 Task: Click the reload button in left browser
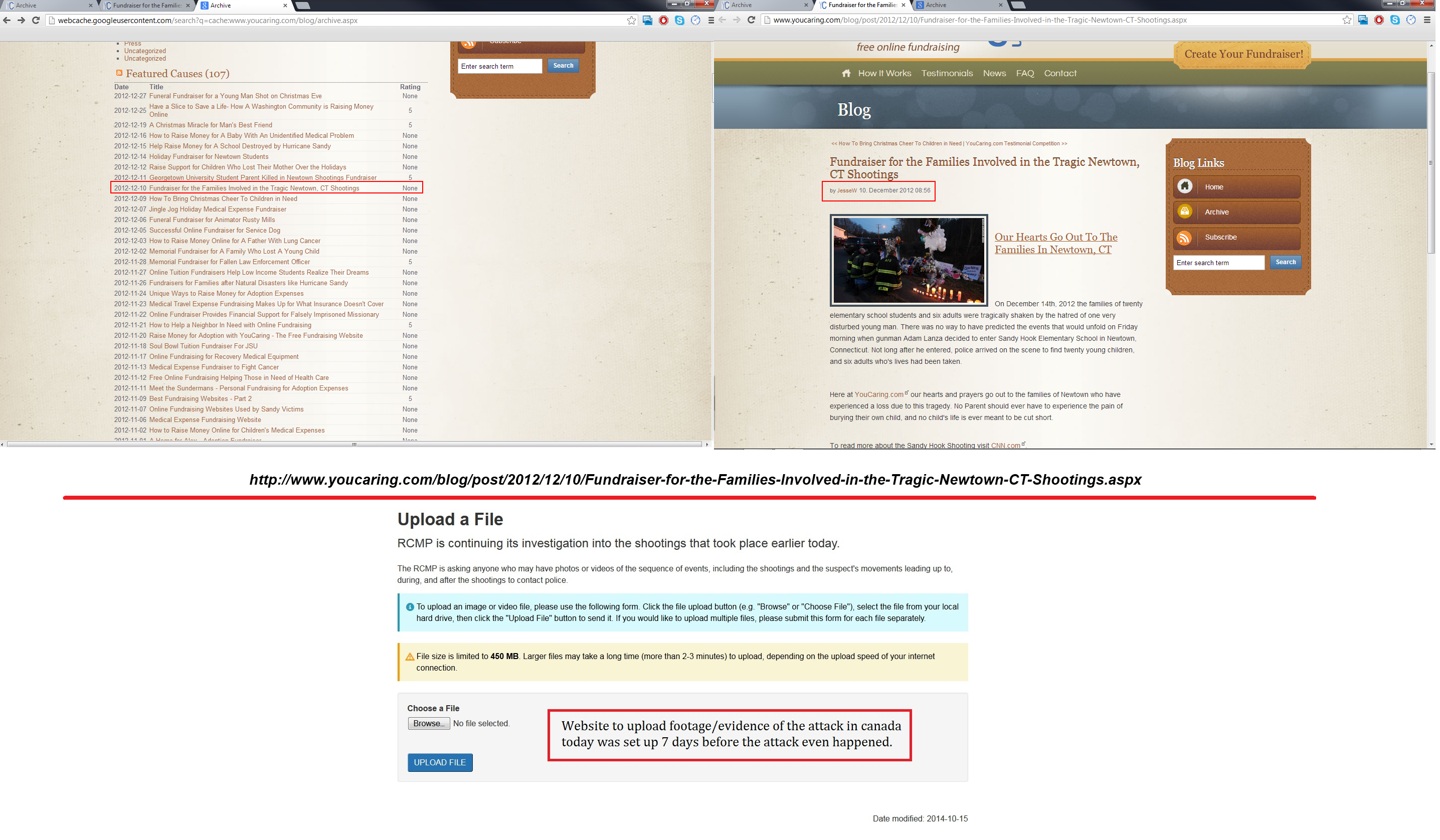[36, 21]
